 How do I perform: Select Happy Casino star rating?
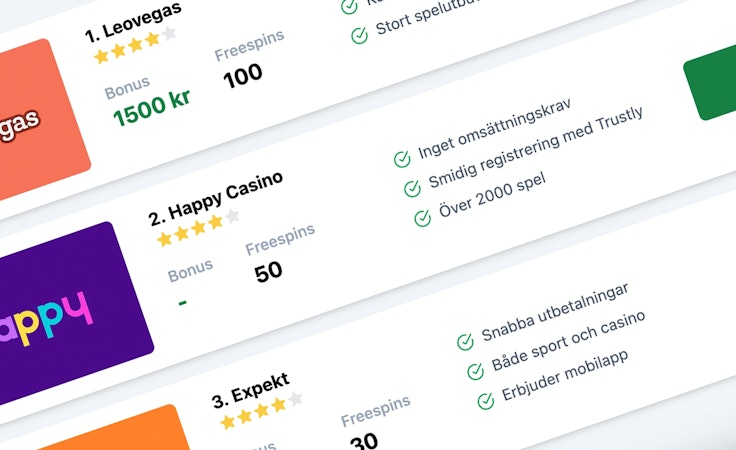199,228
